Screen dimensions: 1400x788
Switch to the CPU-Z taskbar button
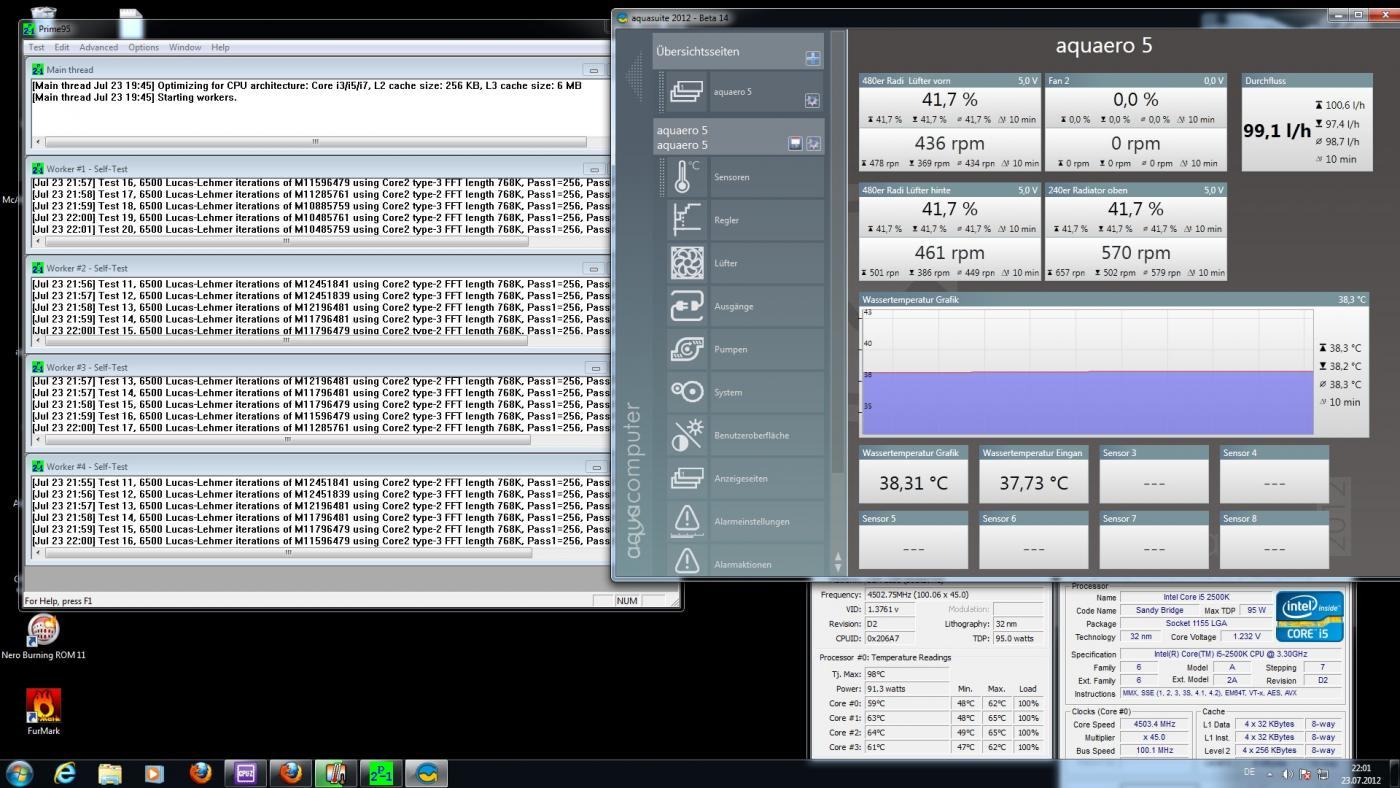click(245, 773)
